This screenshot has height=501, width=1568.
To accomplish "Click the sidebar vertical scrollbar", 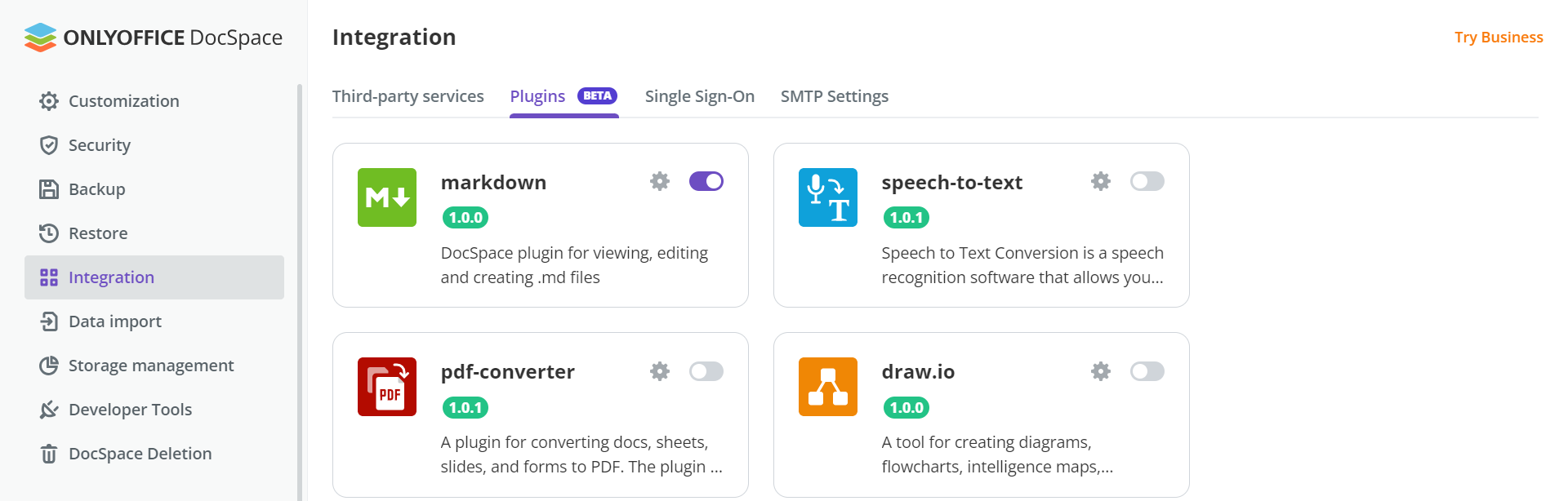I will tap(300, 286).
